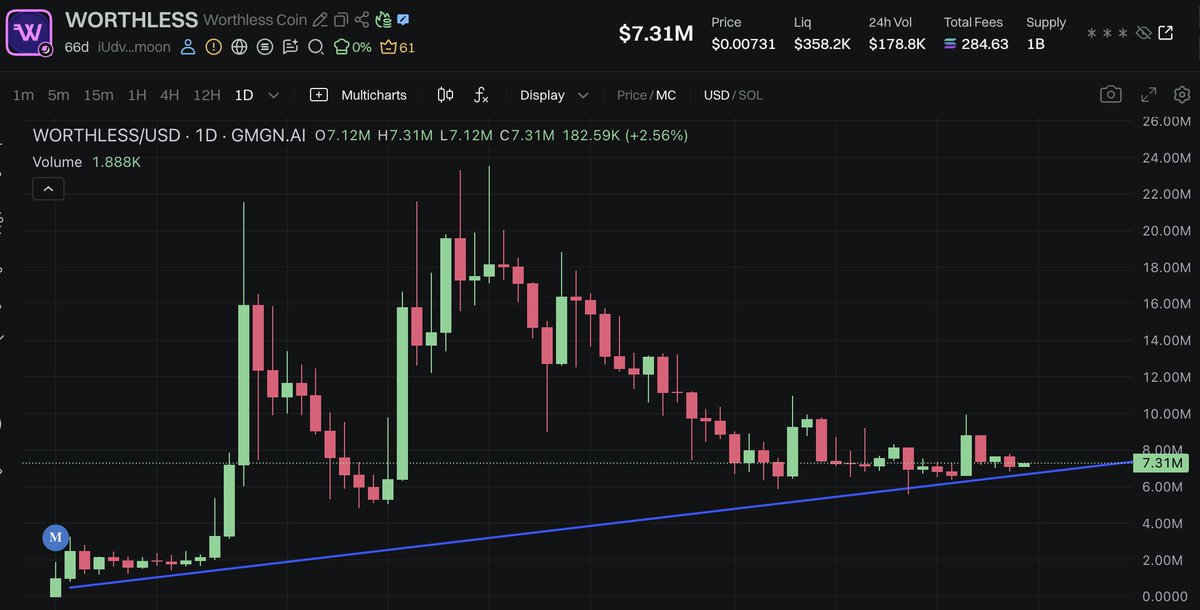Click the iUdv...moon contract address
The width and height of the screenshot is (1200, 610).
click(x=133, y=47)
